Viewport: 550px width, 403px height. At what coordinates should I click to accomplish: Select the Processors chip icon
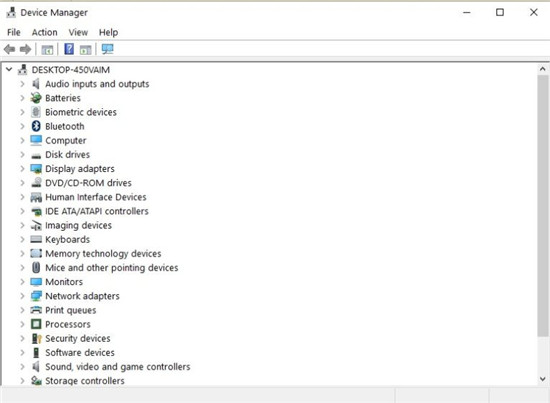click(36, 324)
